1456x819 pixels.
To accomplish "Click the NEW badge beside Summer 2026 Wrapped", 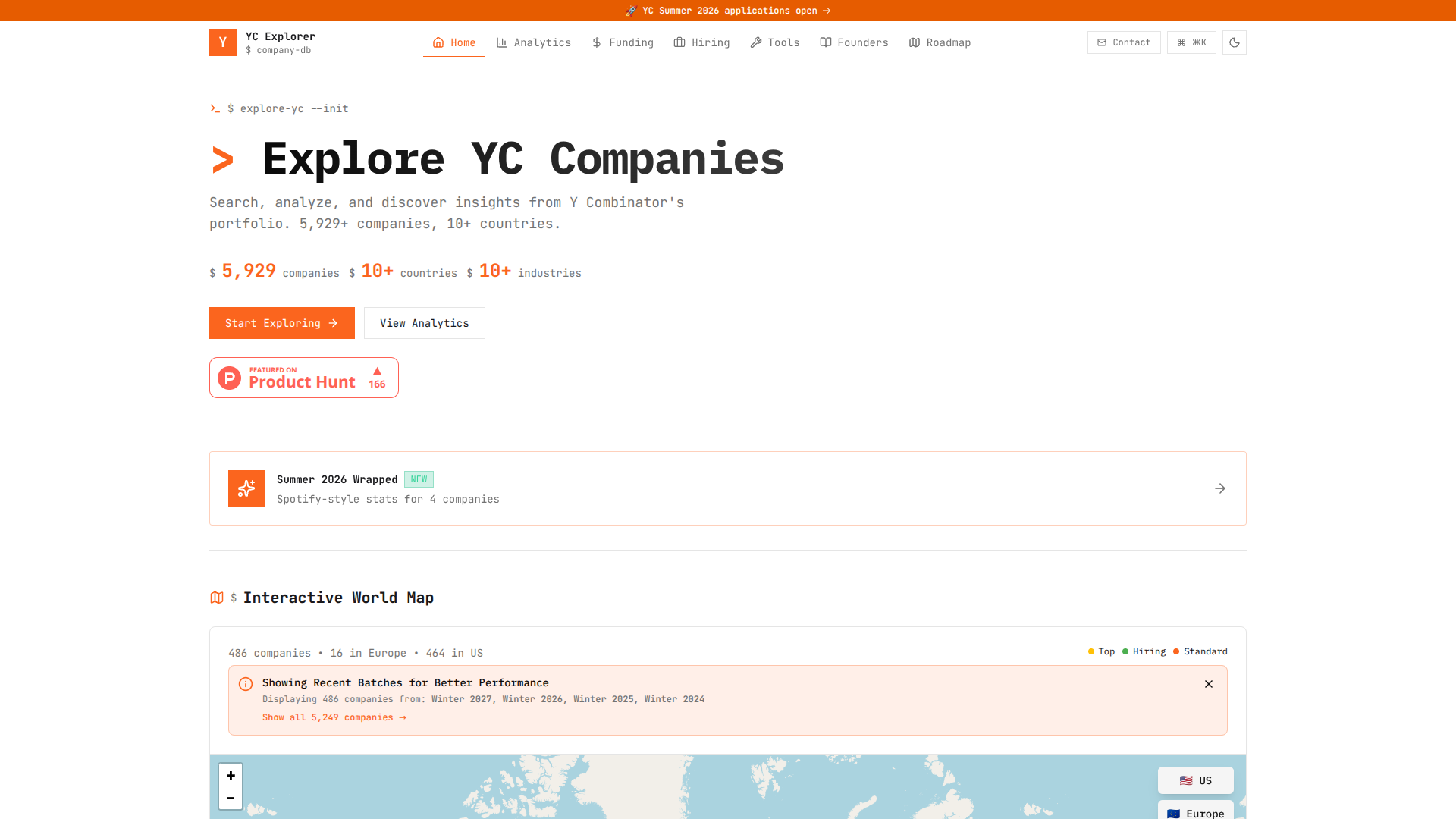I will [x=419, y=479].
